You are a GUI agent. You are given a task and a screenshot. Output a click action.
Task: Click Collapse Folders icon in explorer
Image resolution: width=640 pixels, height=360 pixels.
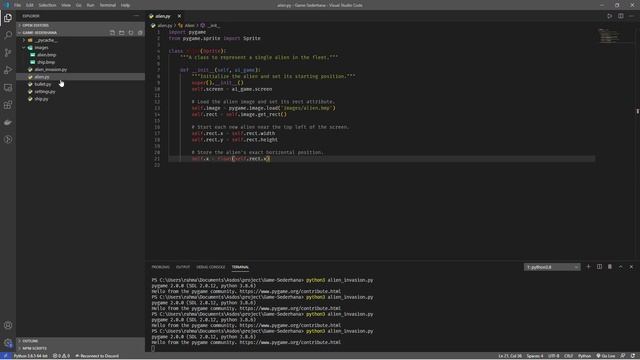tap(140, 33)
